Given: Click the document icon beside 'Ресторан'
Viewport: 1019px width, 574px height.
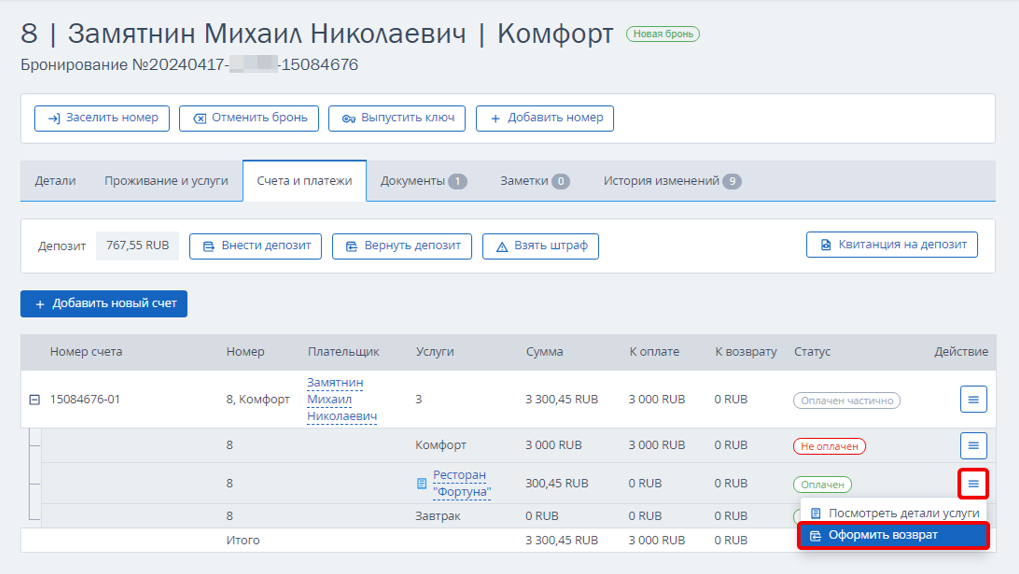Looking at the screenshot, I should 422,484.
